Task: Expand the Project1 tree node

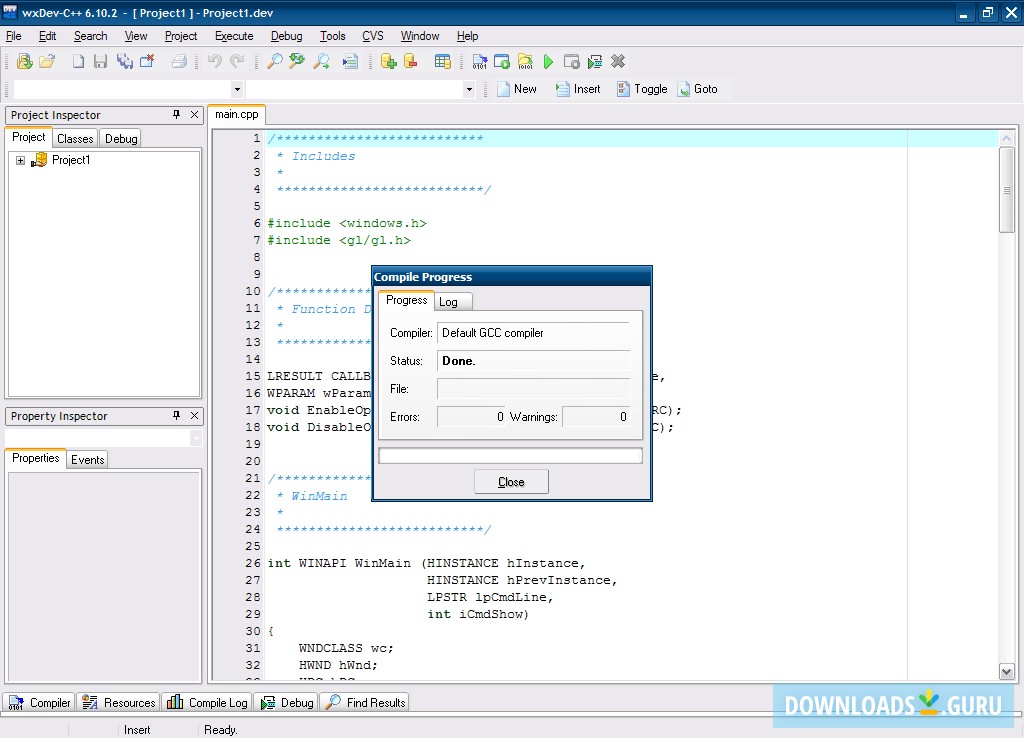Action: pyautogui.click(x=22, y=160)
